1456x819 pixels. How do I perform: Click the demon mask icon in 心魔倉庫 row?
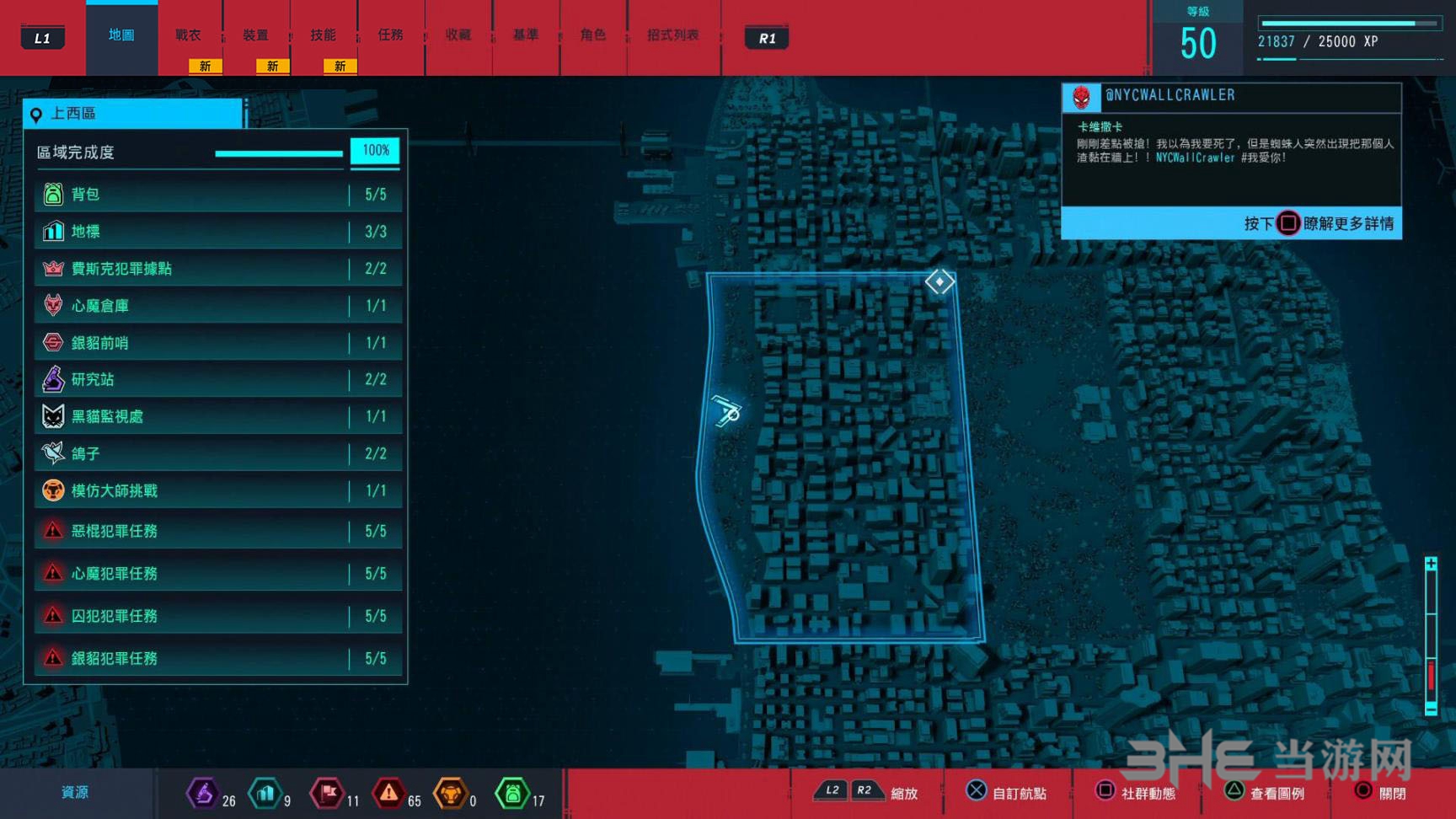pyautogui.click(x=53, y=305)
